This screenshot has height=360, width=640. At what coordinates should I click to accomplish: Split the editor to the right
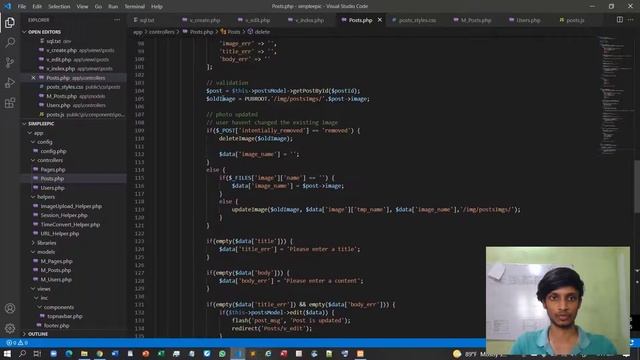(620, 20)
